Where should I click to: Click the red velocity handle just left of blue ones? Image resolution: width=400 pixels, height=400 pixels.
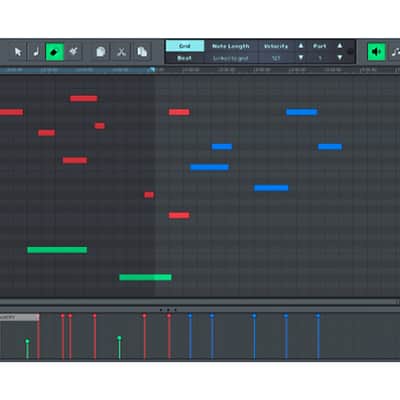click(169, 315)
